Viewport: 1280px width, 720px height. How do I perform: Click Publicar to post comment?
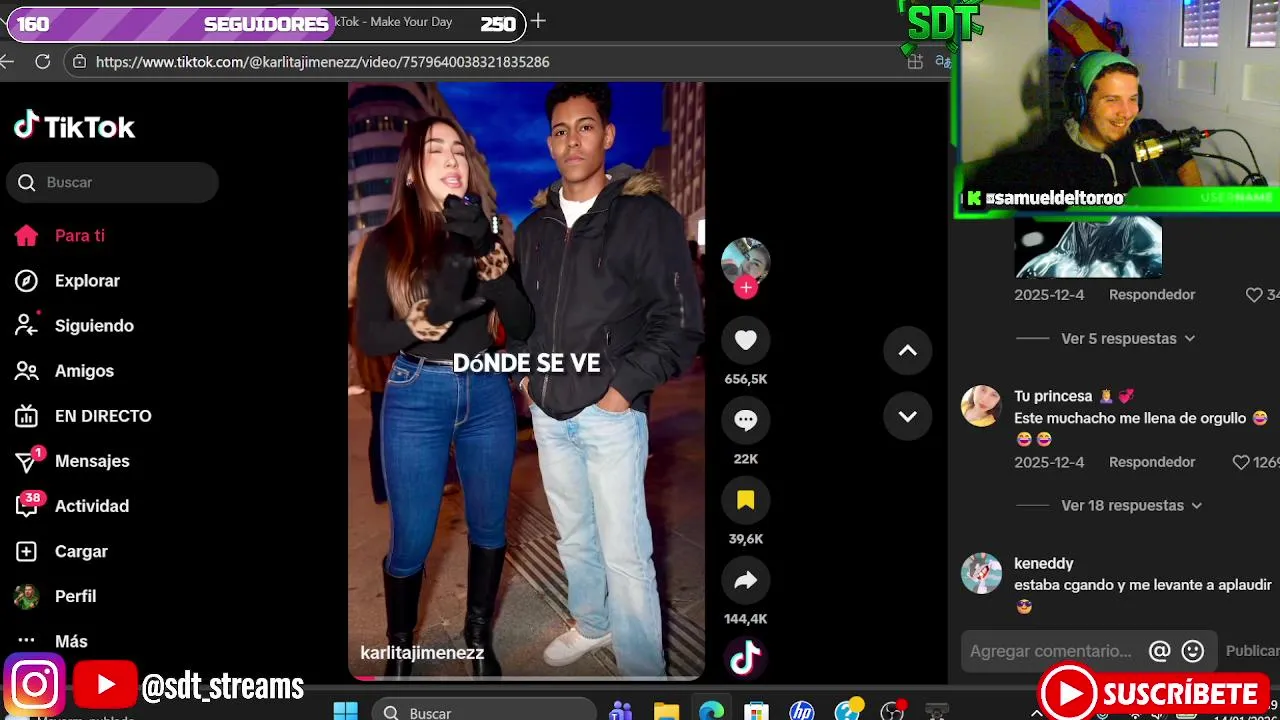pos(1252,651)
